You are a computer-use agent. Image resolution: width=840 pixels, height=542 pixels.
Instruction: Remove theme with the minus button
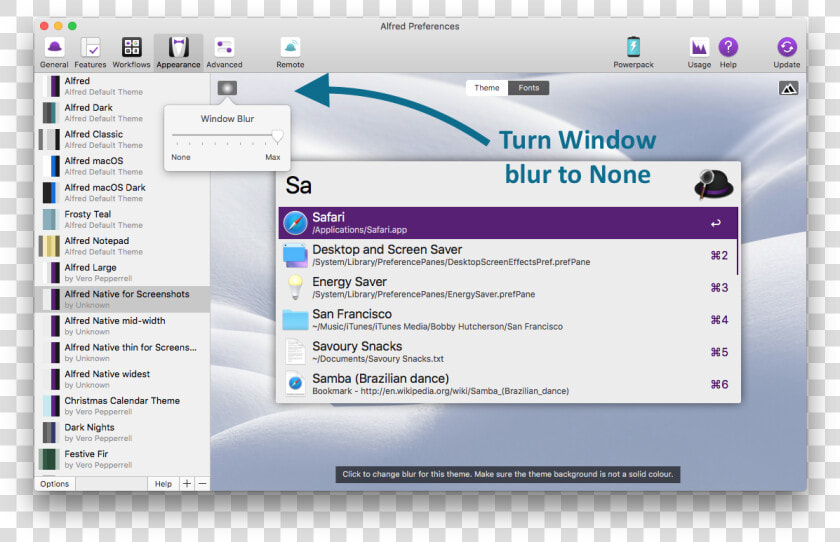(x=202, y=484)
